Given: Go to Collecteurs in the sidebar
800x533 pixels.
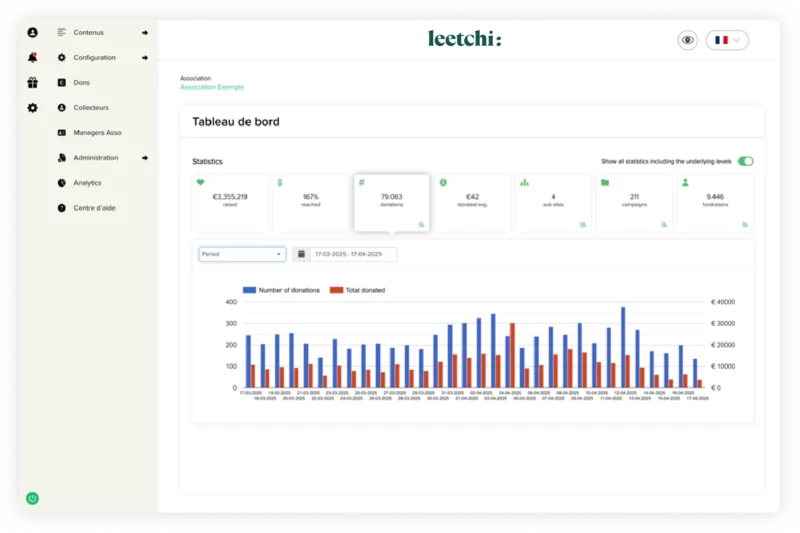Looking at the screenshot, I should pyautogui.click(x=91, y=108).
